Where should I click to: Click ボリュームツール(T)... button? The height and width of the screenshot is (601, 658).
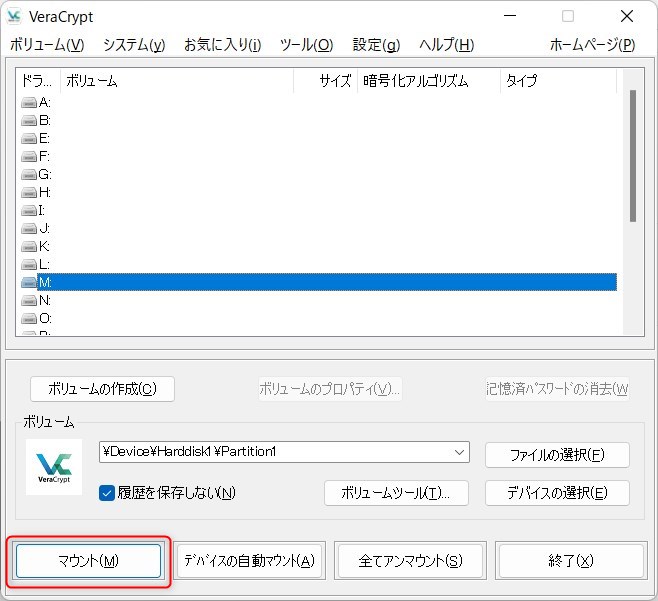click(396, 493)
